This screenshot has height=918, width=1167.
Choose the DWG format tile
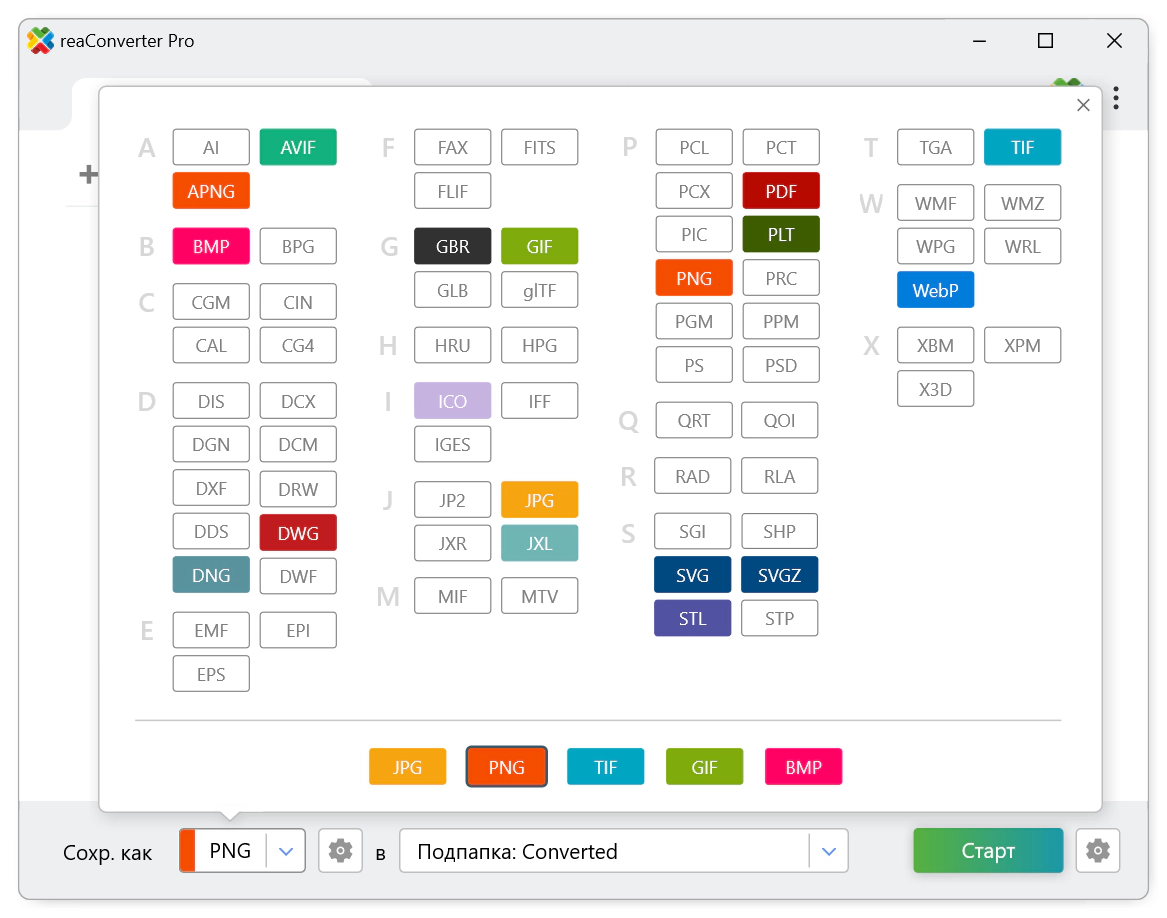click(x=298, y=533)
